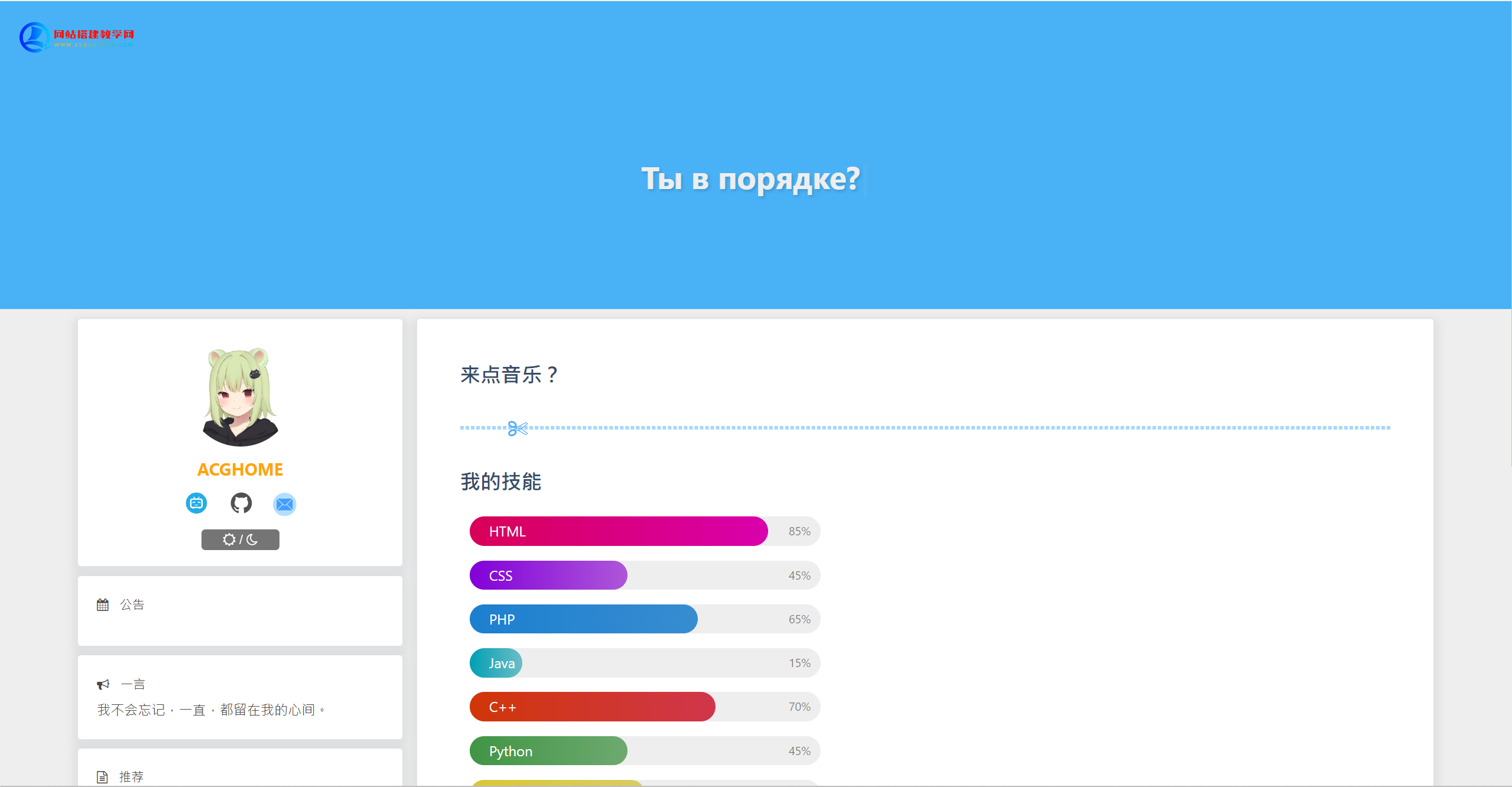Click the megaphone icon beside 一言
Image resolution: width=1512 pixels, height=787 pixels.
click(x=103, y=684)
